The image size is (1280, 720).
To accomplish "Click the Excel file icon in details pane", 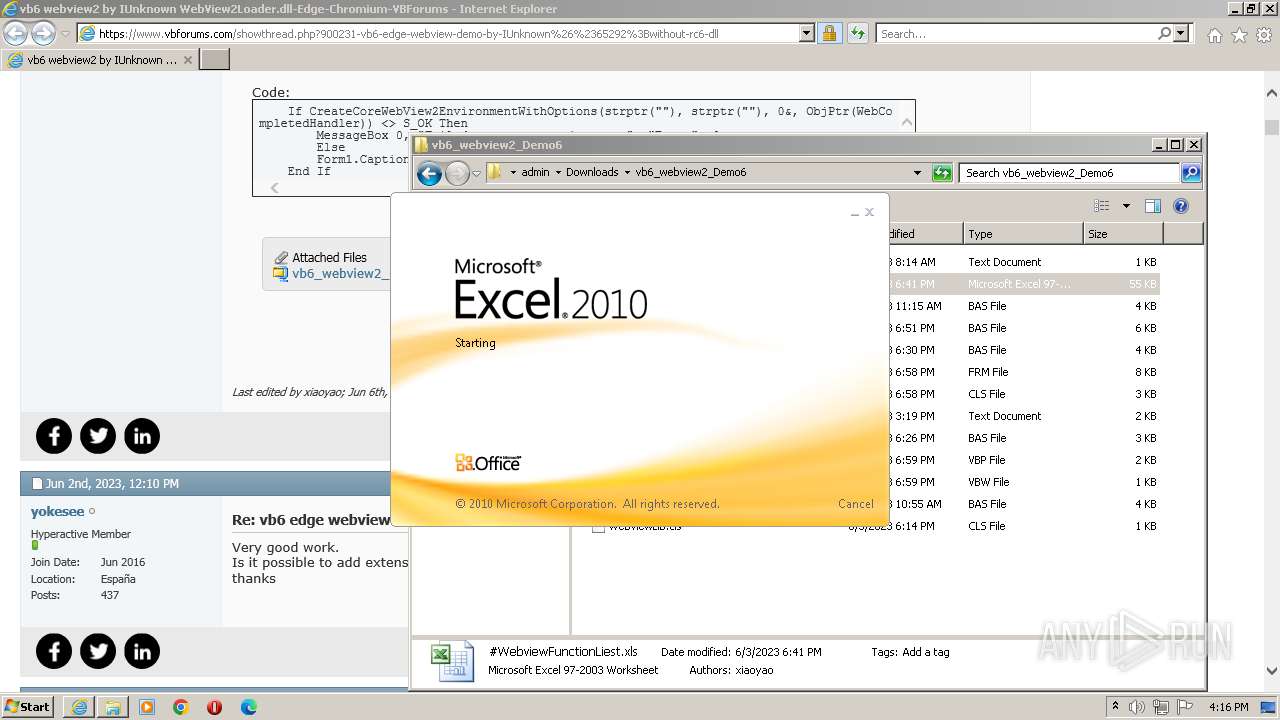I will (451, 662).
